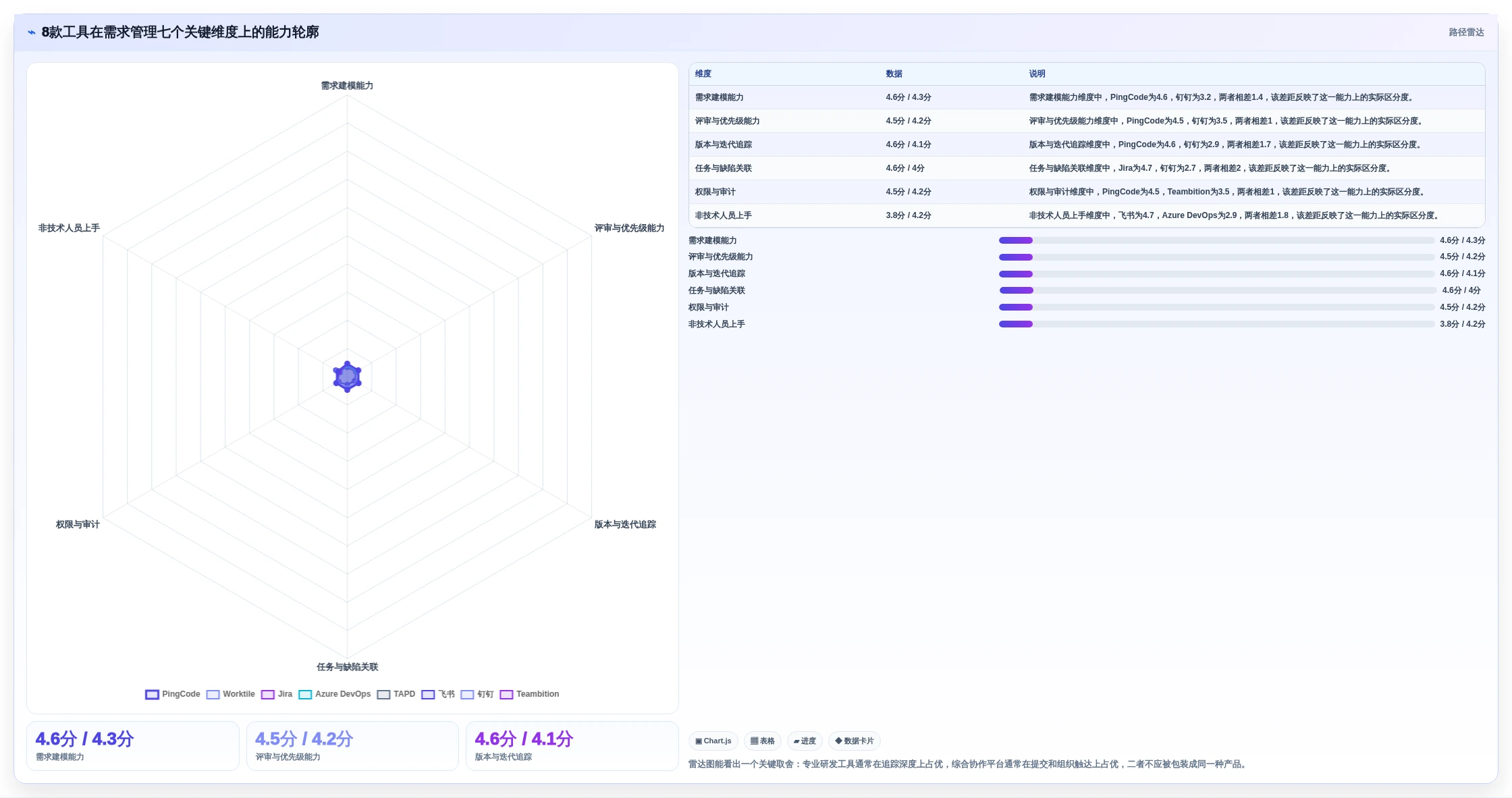
Task: Select the 需求建模能力 table row
Action: [1087, 97]
